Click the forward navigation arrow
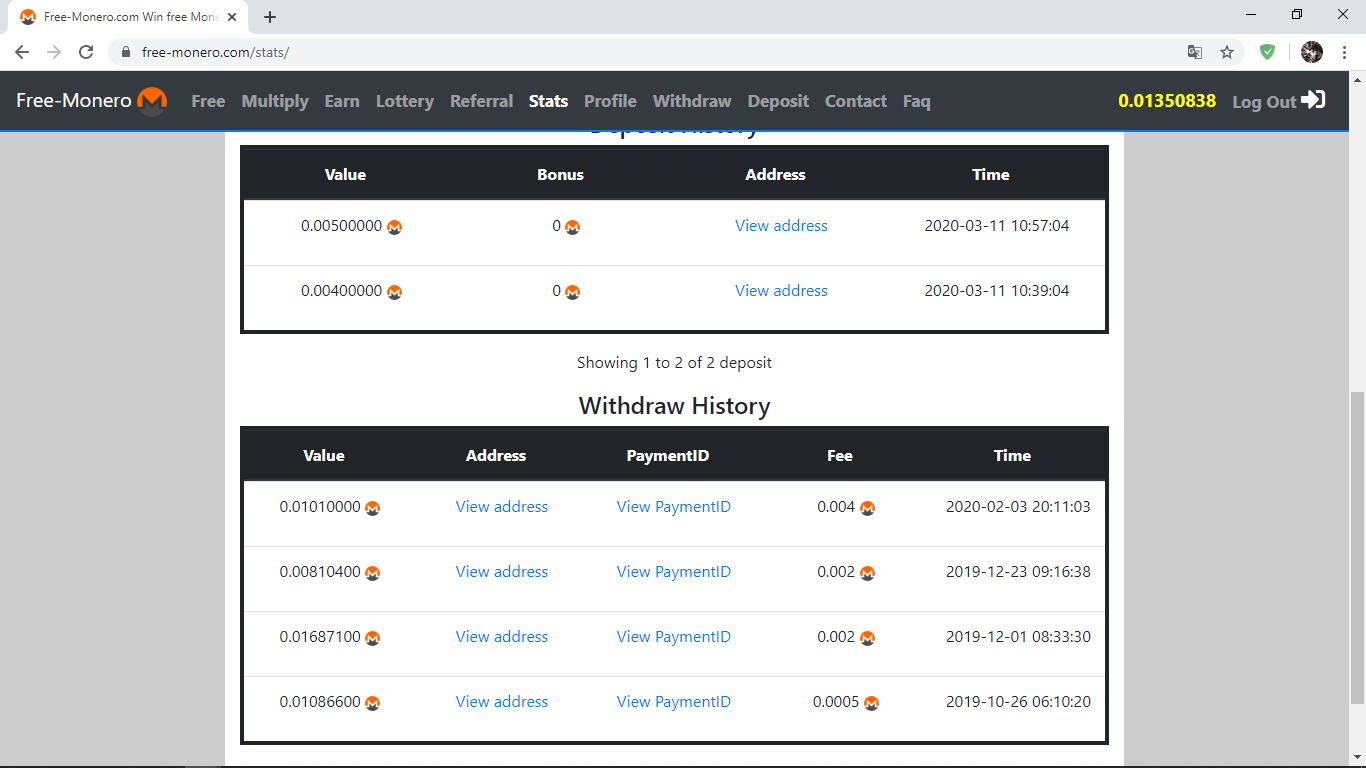Image resolution: width=1366 pixels, height=768 pixels. coord(54,52)
